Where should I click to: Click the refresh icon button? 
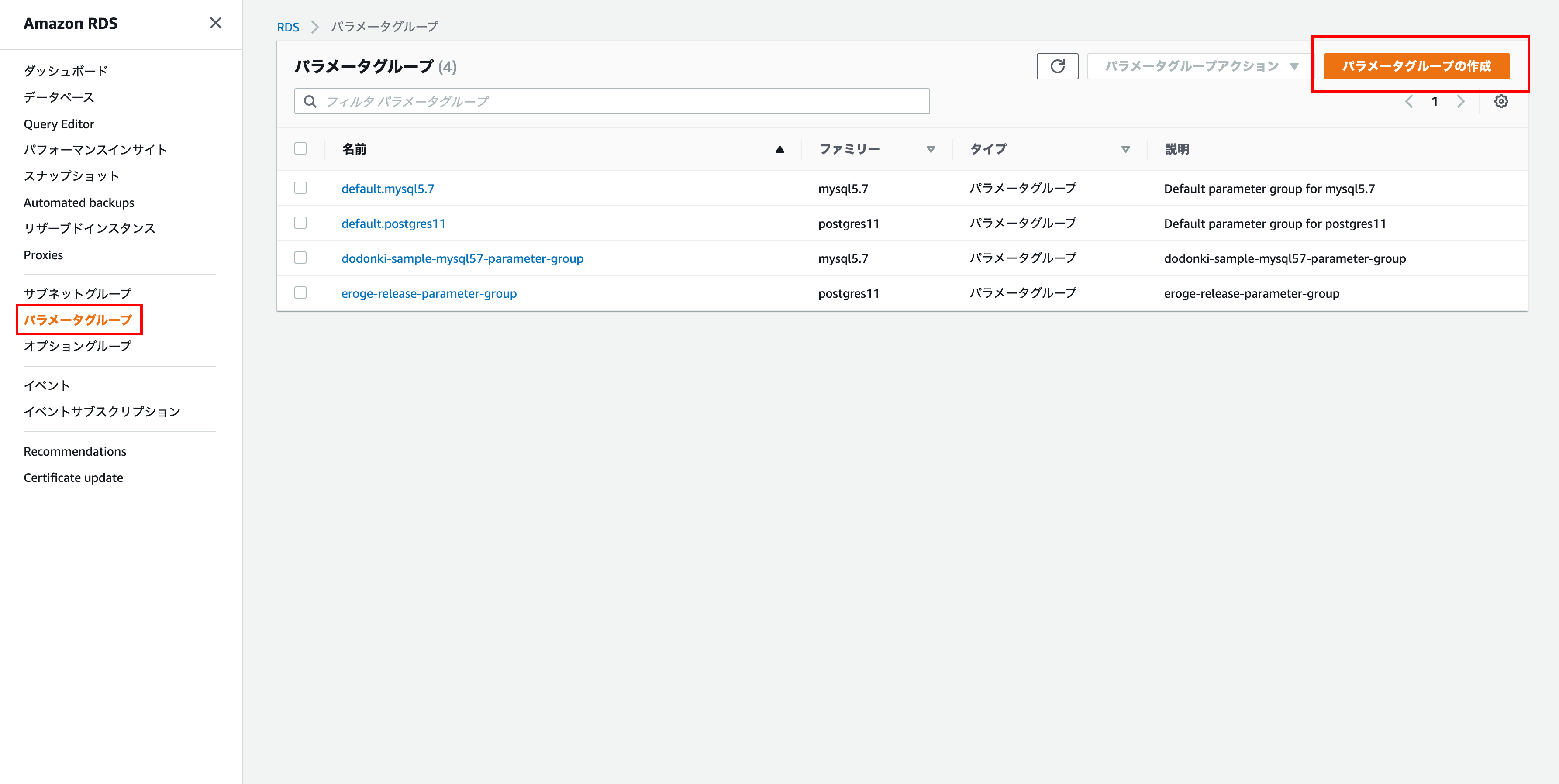click(x=1057, y=66)
